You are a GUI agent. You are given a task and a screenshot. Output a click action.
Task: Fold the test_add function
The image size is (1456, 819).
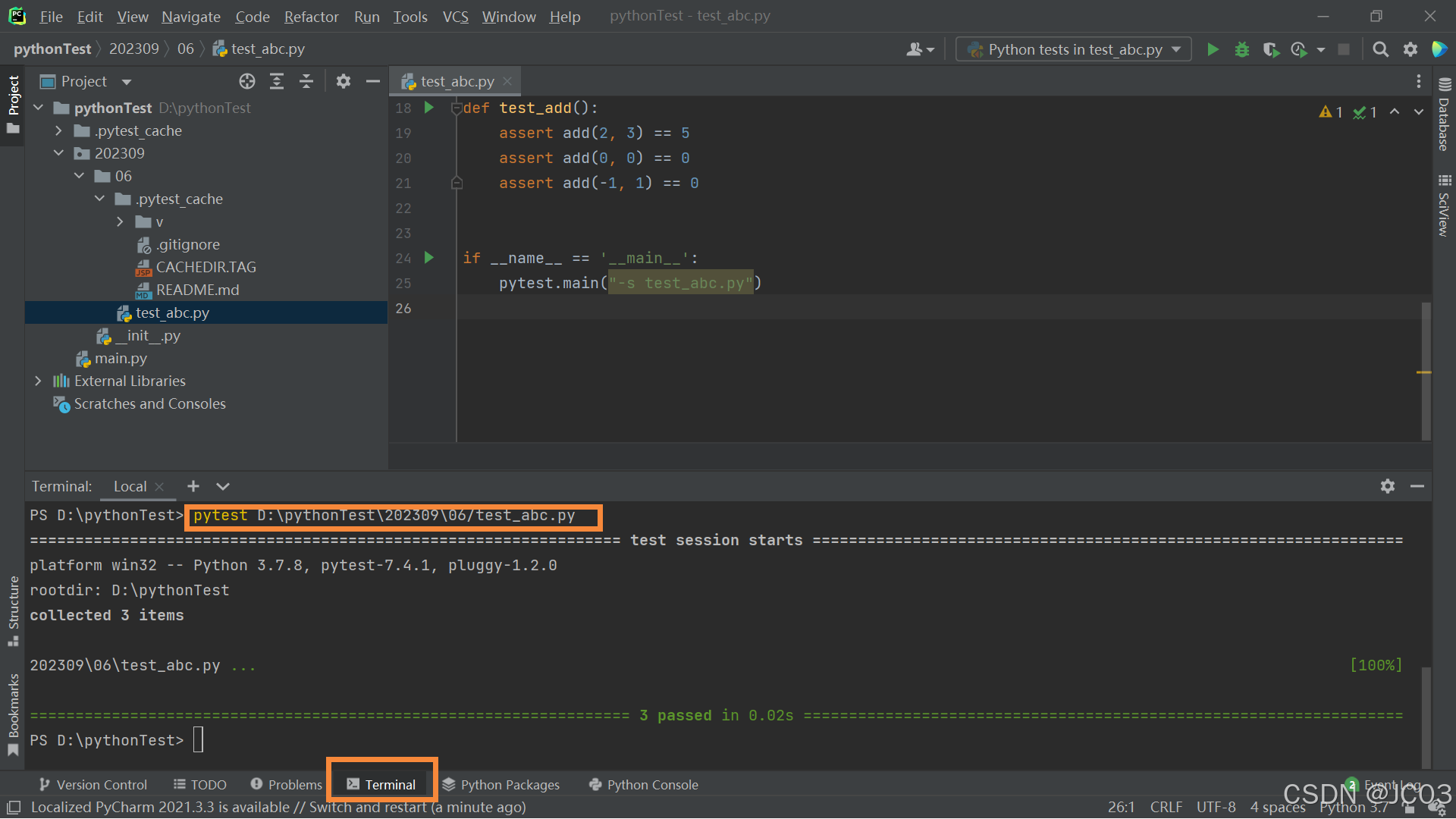pyautogui.click(x=457, y=108)
